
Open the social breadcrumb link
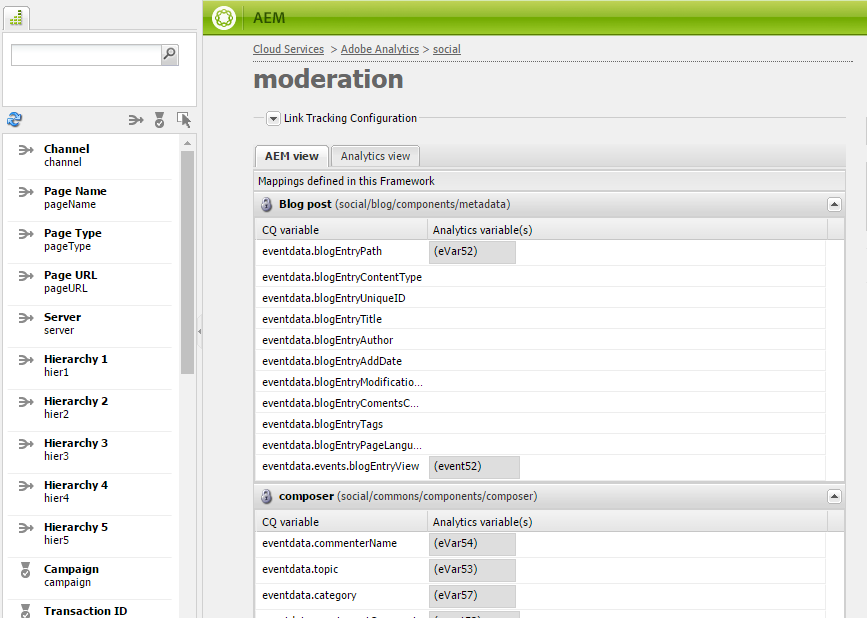pyautogui.click(x=447, y=49)
